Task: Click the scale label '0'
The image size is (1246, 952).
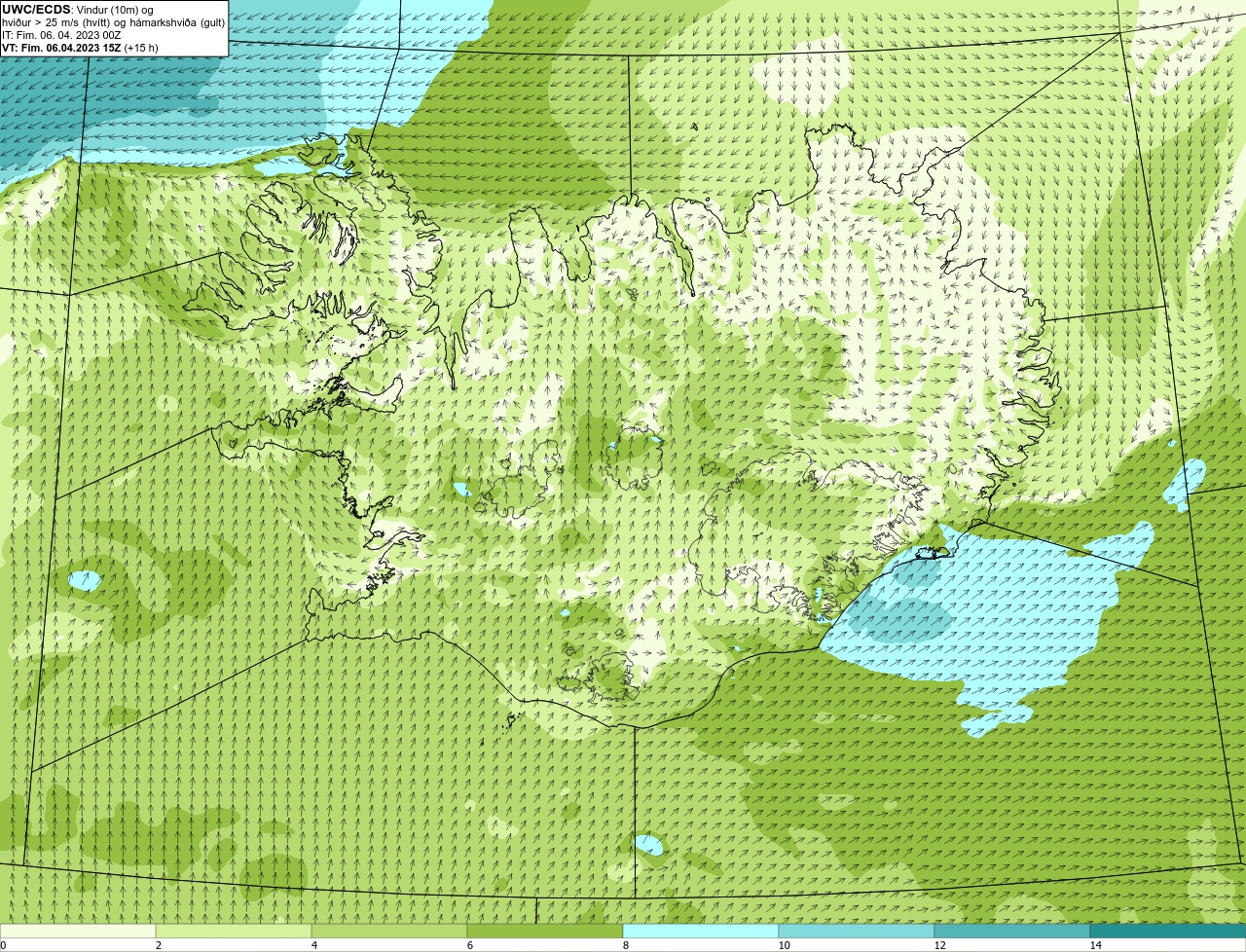Action: (3, 945)
